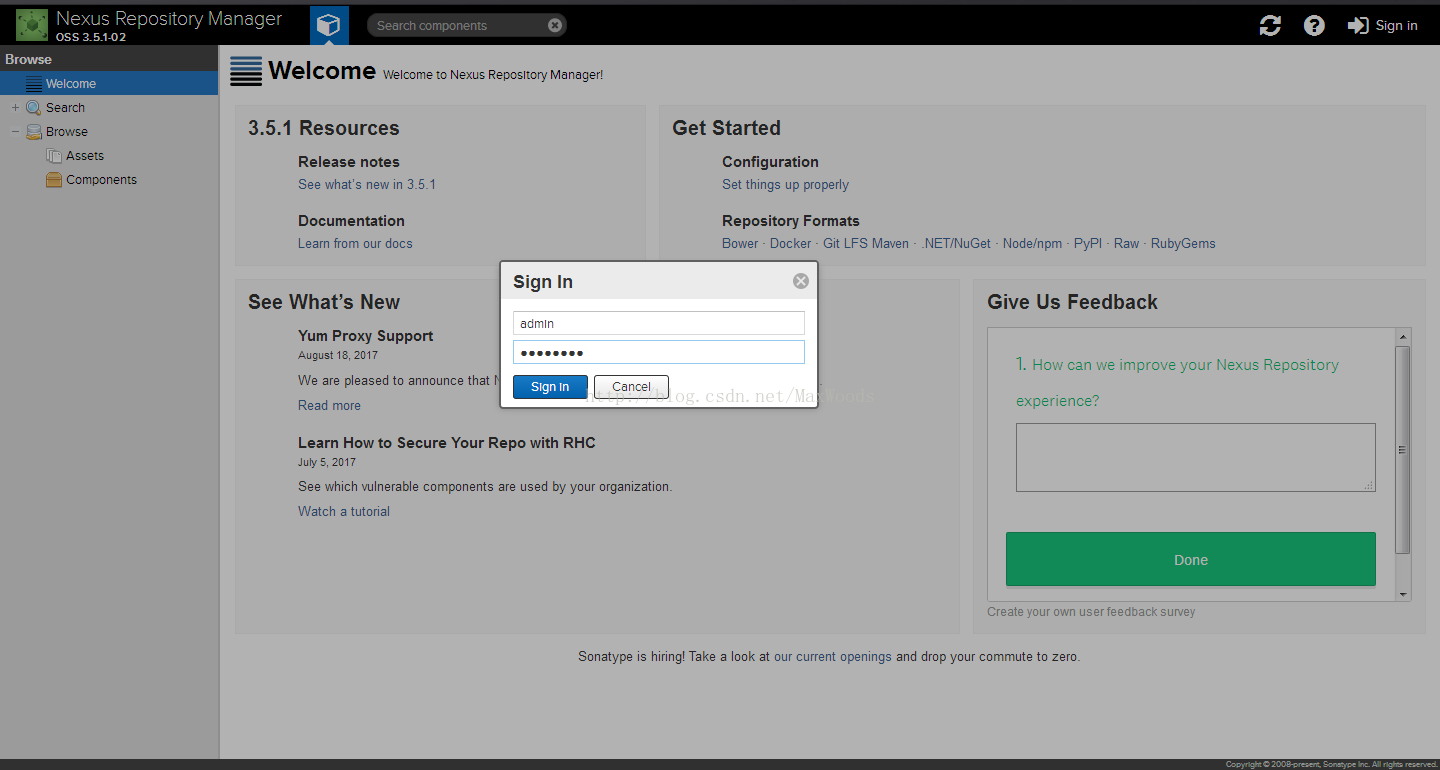Click Read more under Yum Proxy Support
This screenshot has height=770, width=1440.
point(329,406)
